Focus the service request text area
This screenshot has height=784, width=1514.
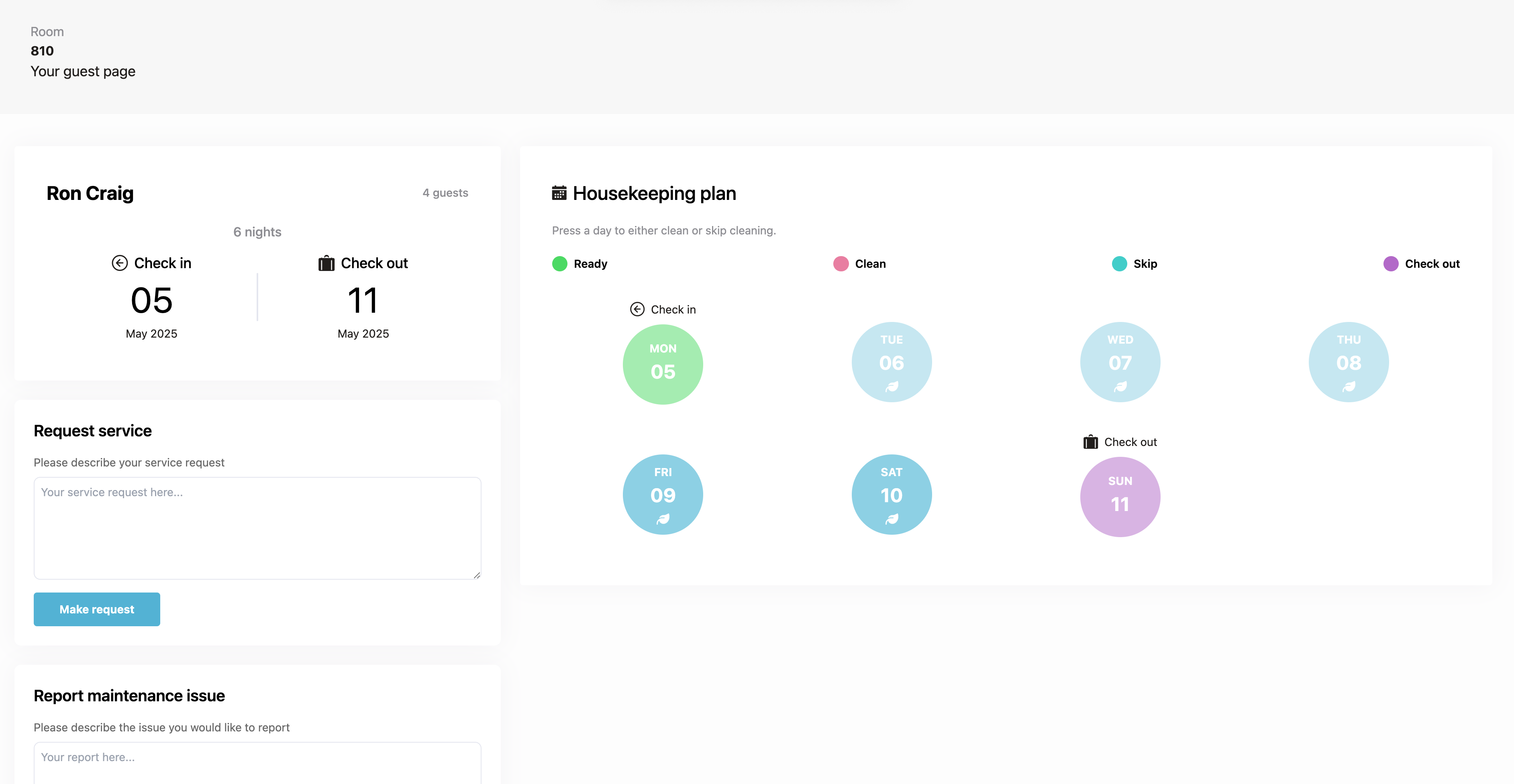257,528
